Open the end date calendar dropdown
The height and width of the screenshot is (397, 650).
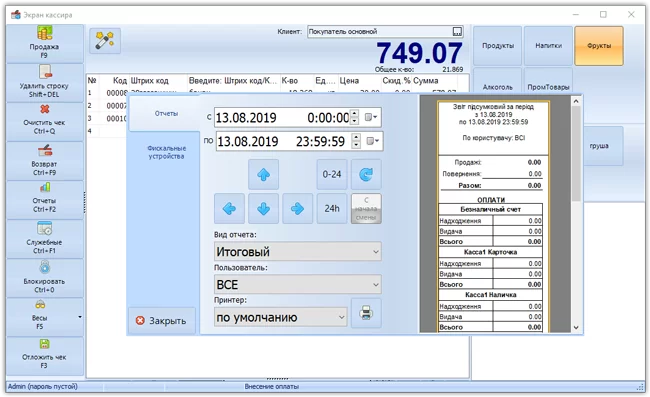[372, 141]
